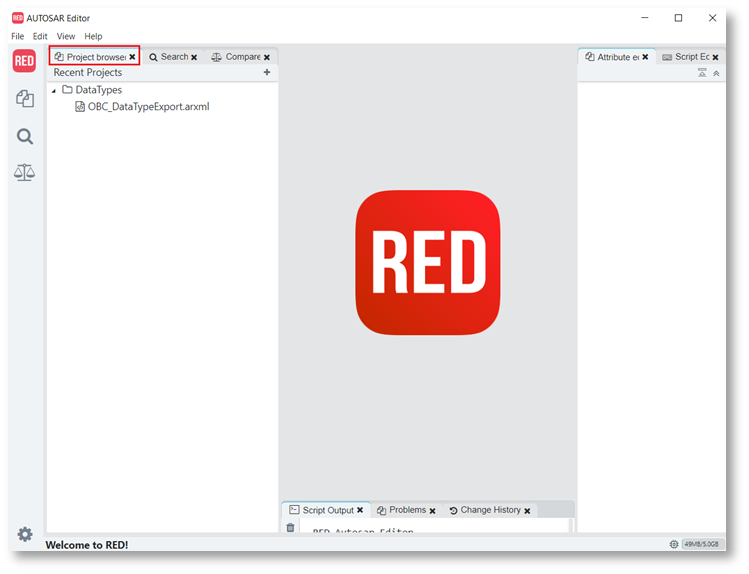Viewport: 749px width, 574px height.
Task: Select the OBC_DataTypeExport.arxml file
Action: pyautogui.click(x=142, y=106)
